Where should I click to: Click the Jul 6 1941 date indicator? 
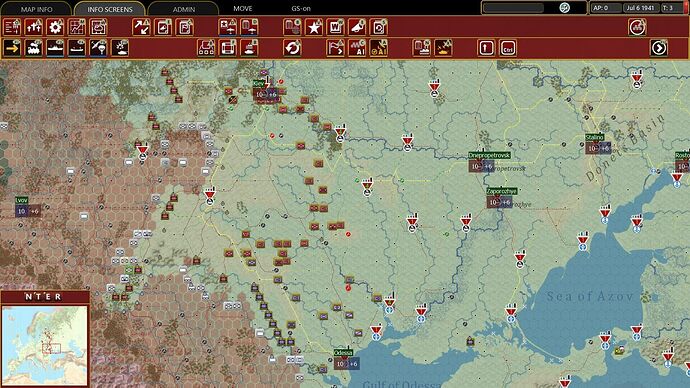(x=640, y=8)
